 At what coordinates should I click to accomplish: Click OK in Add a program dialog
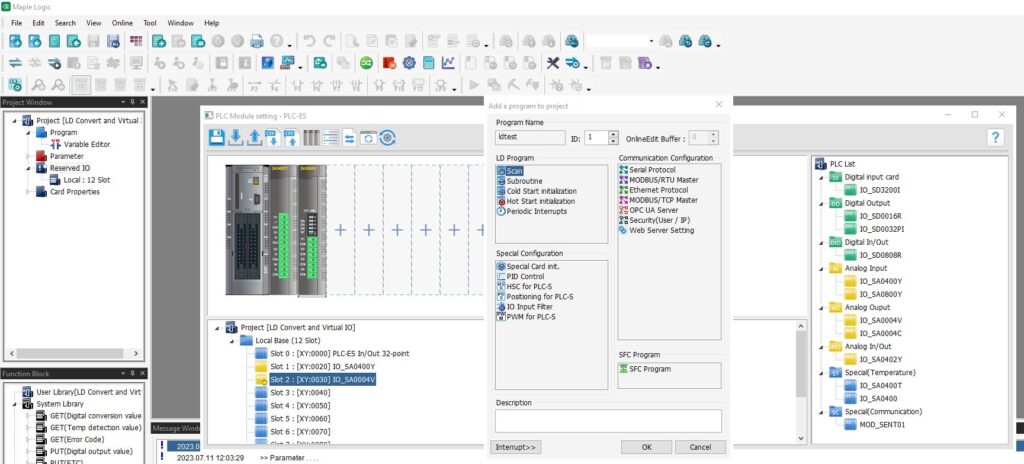(x=647, y=447)
